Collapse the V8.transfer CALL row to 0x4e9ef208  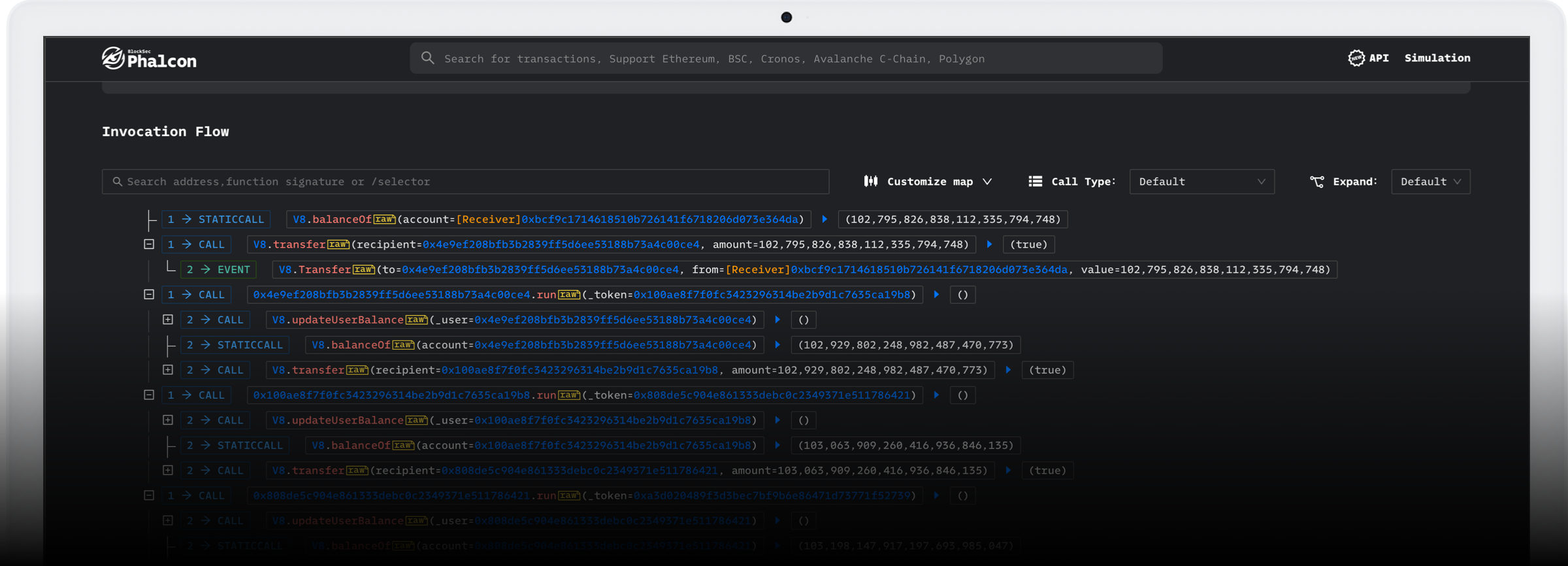click(149, 244)
